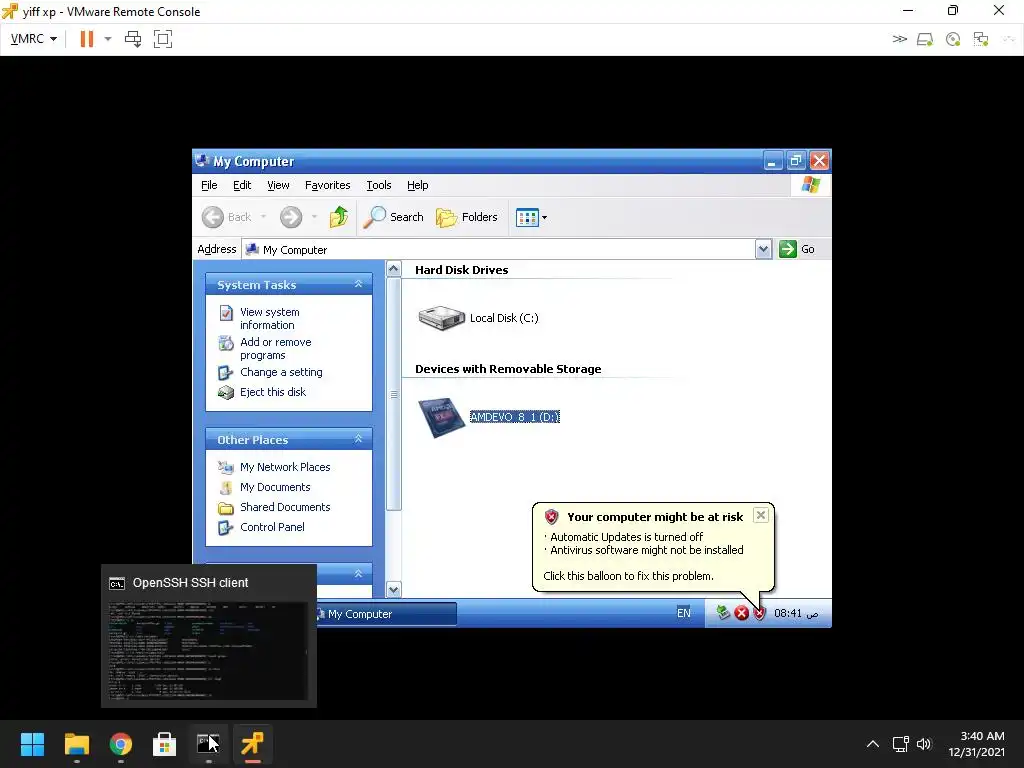Collapse the Details panel chevron
Screen dimensions: 1024x768
pyautogui.click(x=359, y=573)
